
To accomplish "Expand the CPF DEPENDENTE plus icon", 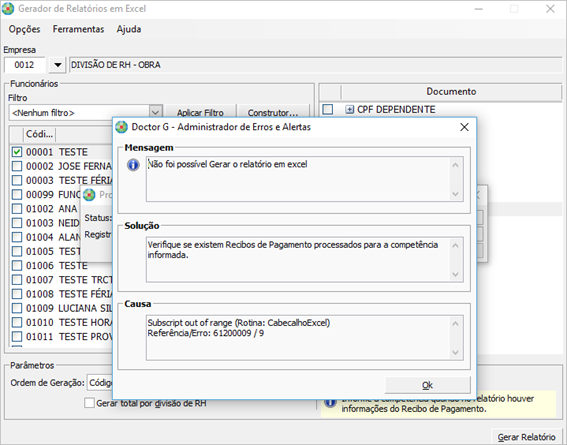I will (x=349, y=110).
